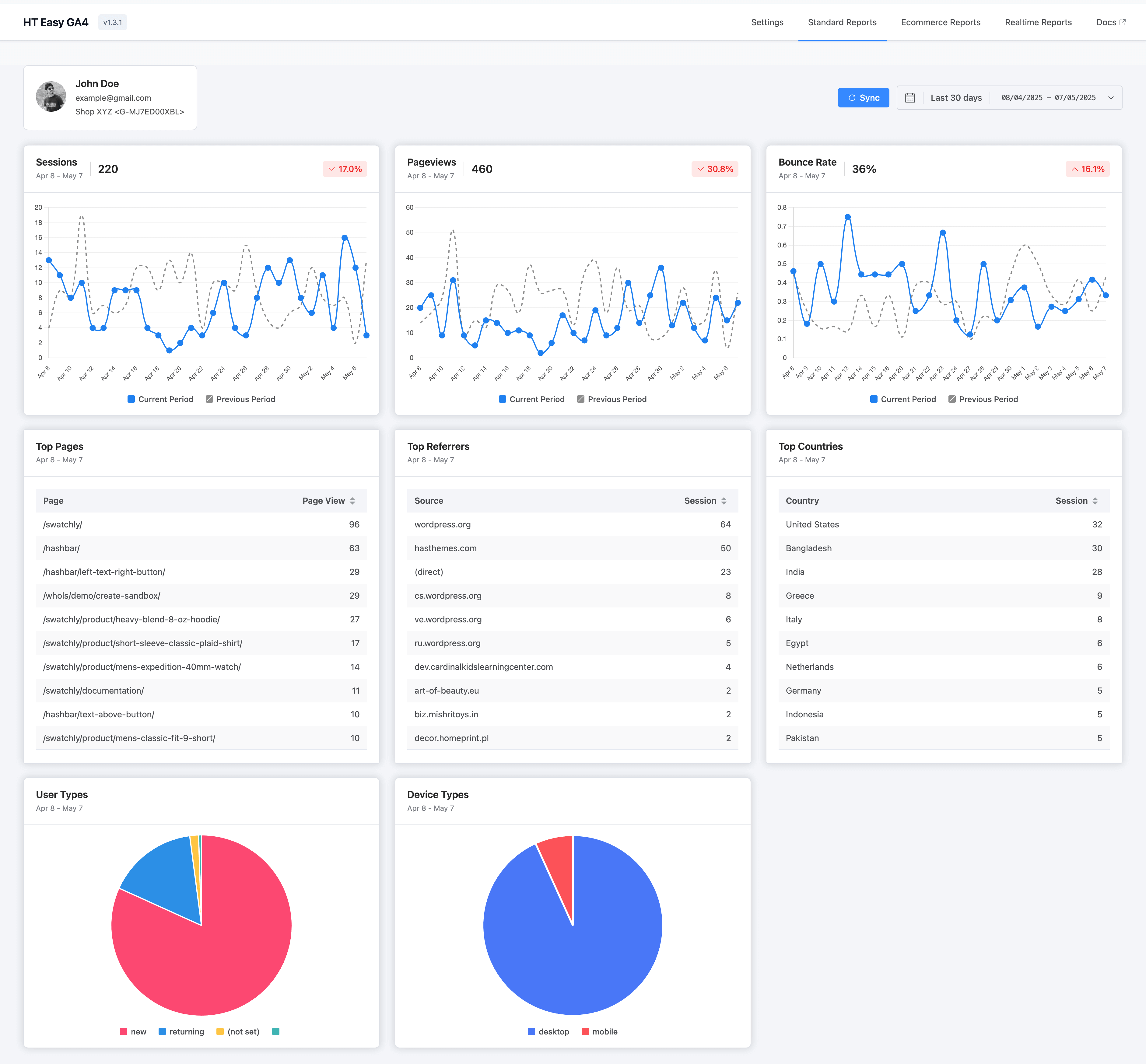Toggle the returning legend in User Types
The width and height of the screenshot is (1146, 1064).
tap(181, 1032)
